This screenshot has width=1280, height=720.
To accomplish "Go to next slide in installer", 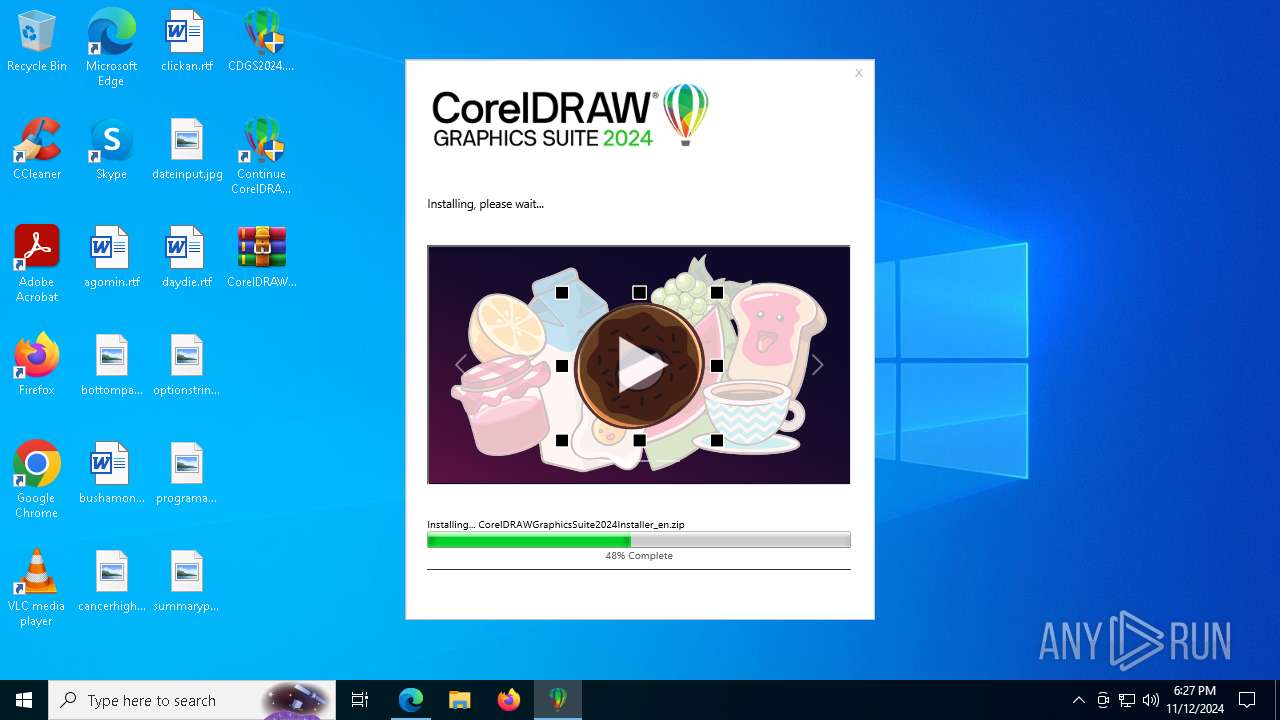I will [817, 365].
